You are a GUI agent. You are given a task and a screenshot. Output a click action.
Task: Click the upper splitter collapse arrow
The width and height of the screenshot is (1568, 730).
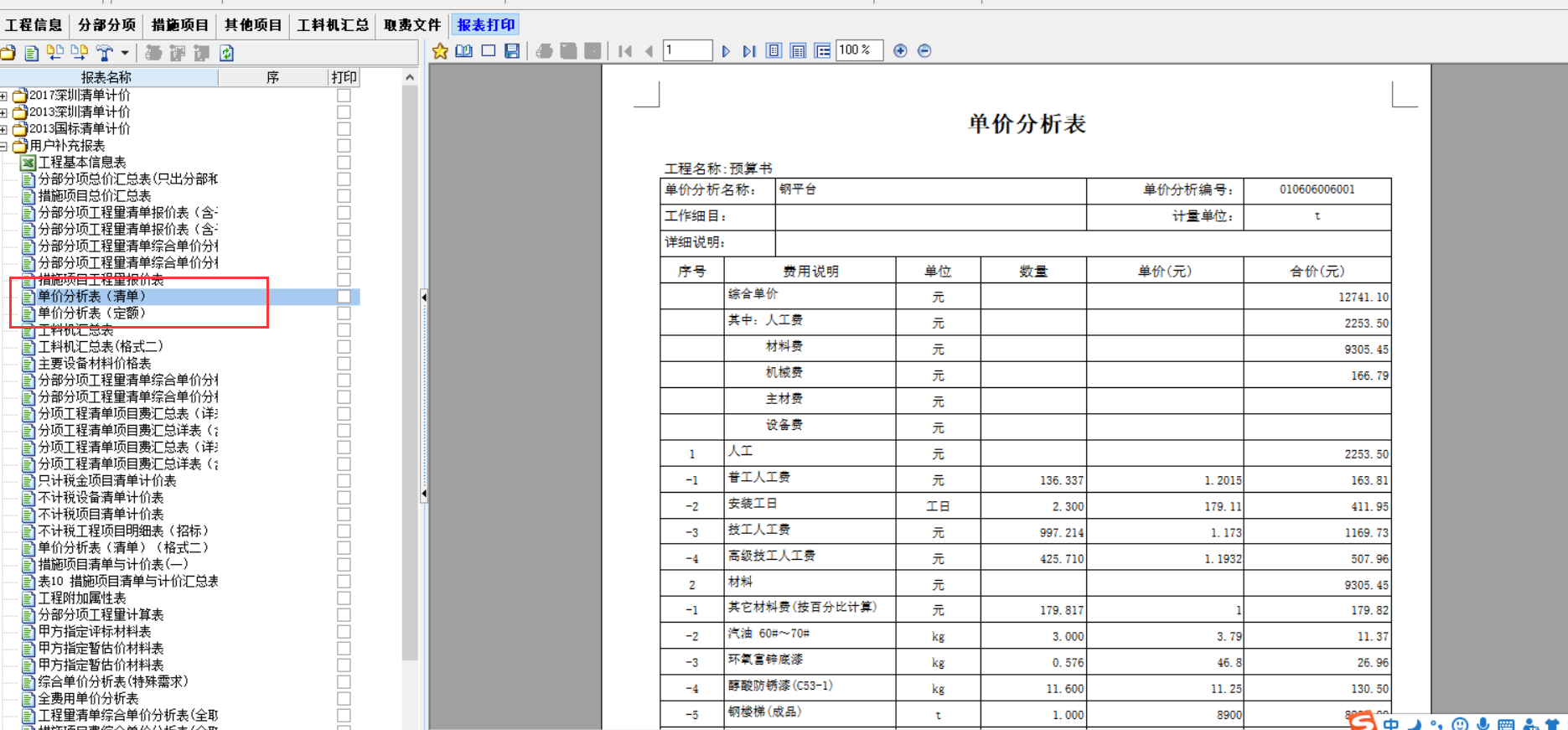pyautogui.click(x=424, y=297)
